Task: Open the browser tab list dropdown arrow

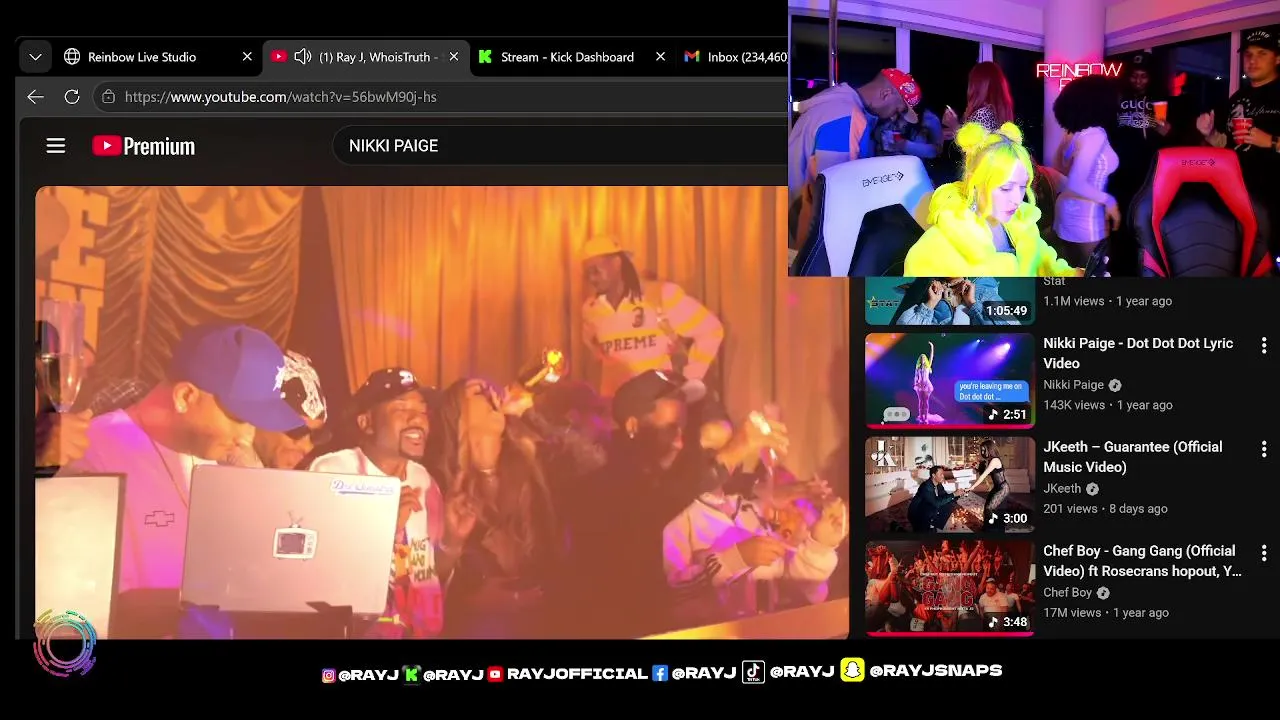Action: point(35,57)
